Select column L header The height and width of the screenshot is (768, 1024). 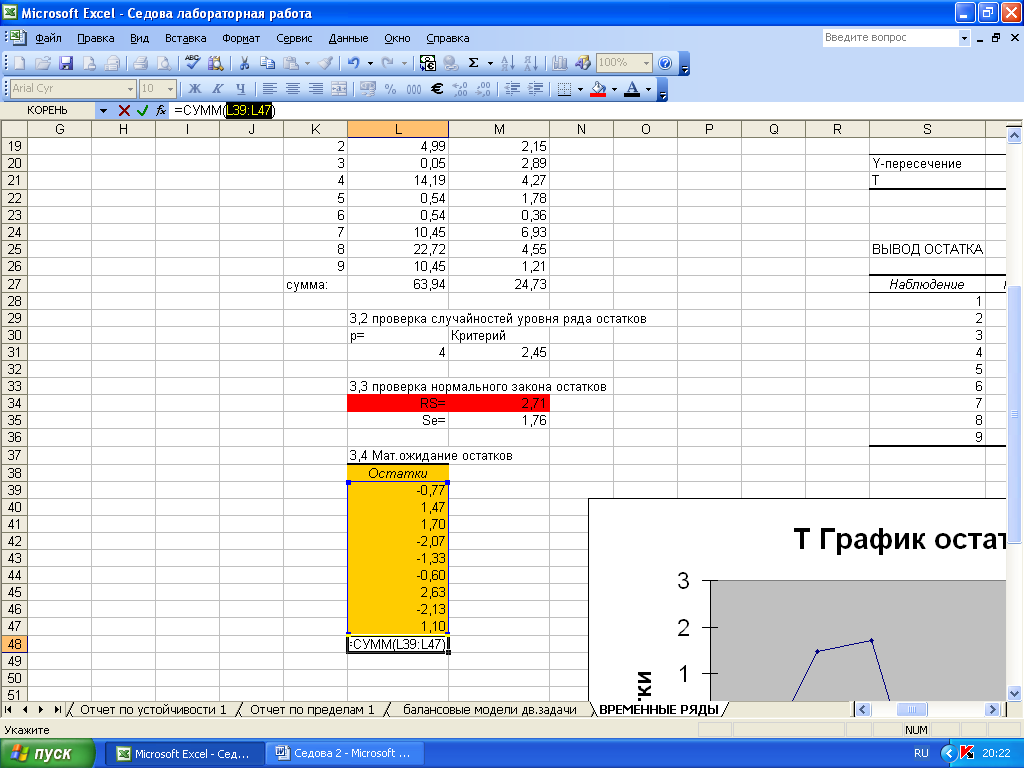398,129
